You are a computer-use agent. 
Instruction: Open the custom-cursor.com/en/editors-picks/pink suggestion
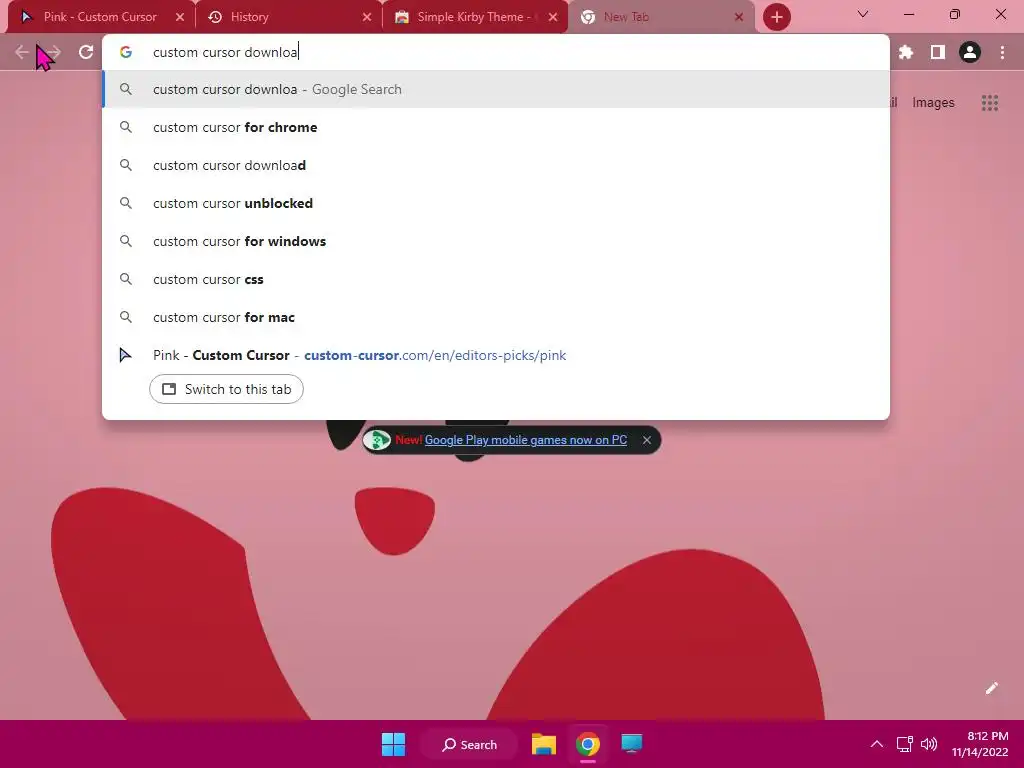496,355
